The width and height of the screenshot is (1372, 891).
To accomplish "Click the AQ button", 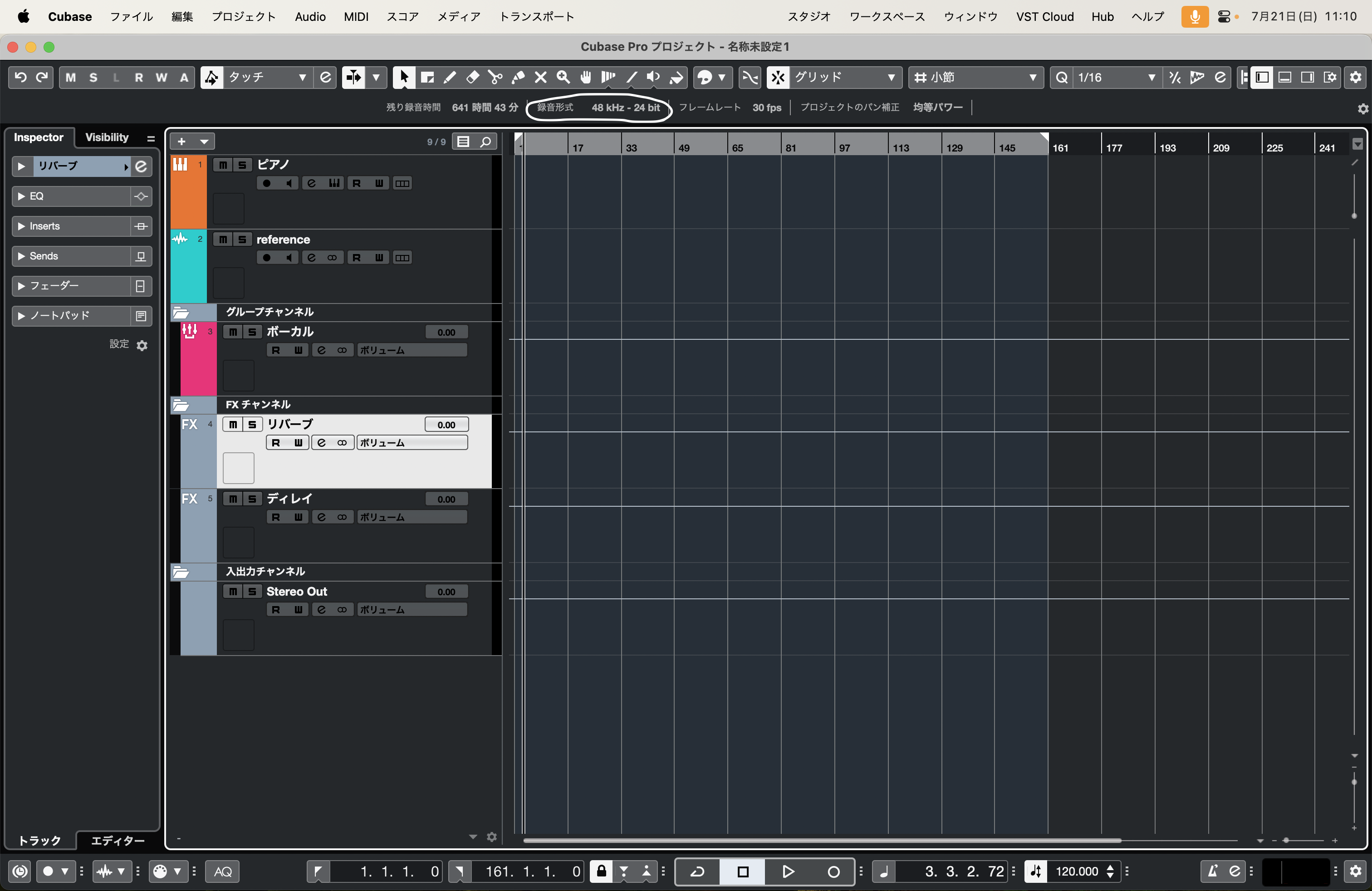I will 223,871.
